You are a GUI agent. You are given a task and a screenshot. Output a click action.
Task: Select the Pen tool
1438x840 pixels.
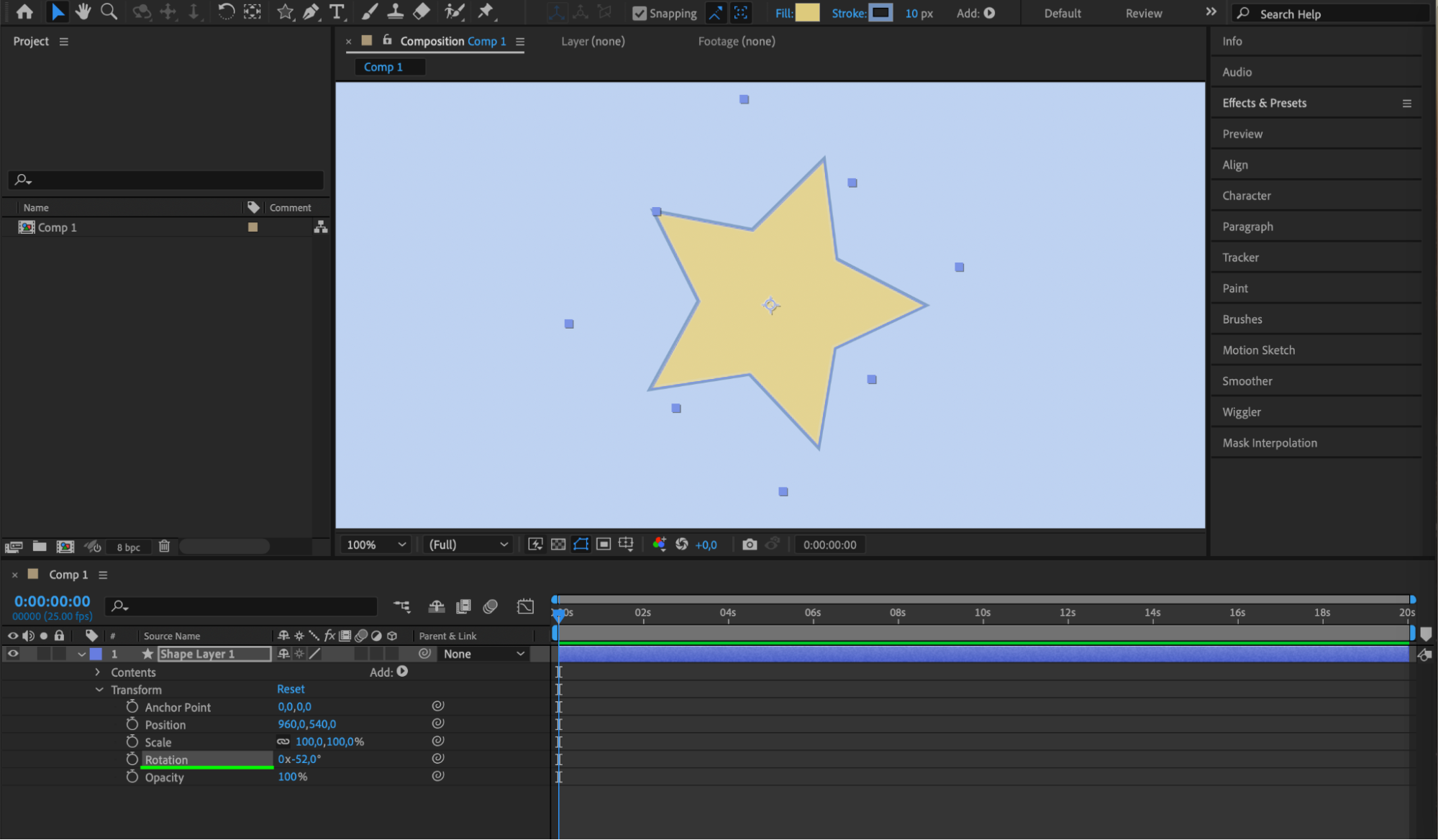click(x=311, y=12)
